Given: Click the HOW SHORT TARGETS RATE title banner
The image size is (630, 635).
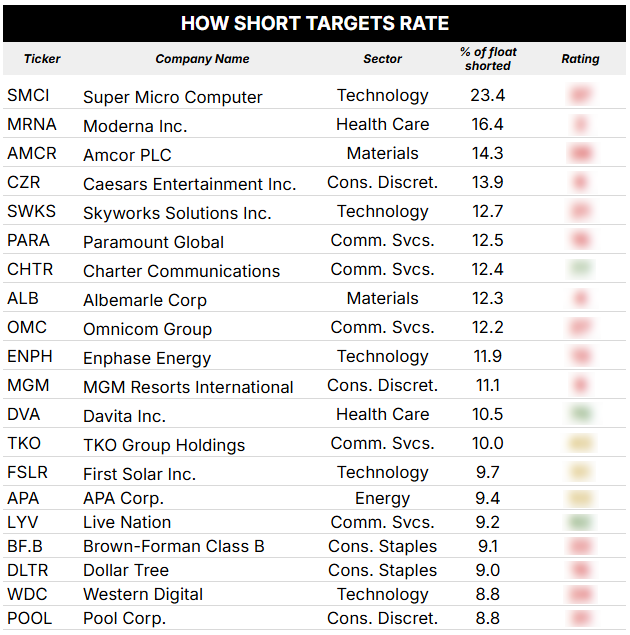Looking at the screenshot, I should click(315, 23).
